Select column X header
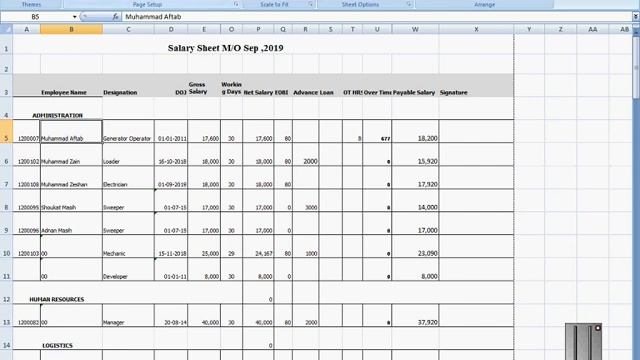Viewport: 640px width, 360px height. 476,29
